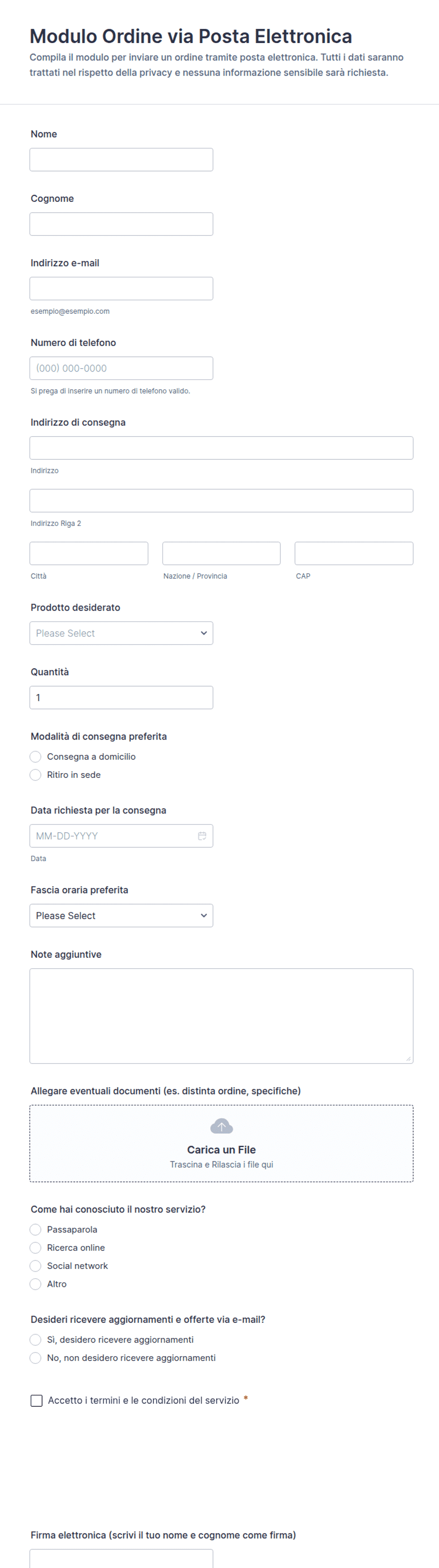439x1568 pixels.
Task: Tick the Accetto i termini checkbox
Action: (x=36, y=1401)
